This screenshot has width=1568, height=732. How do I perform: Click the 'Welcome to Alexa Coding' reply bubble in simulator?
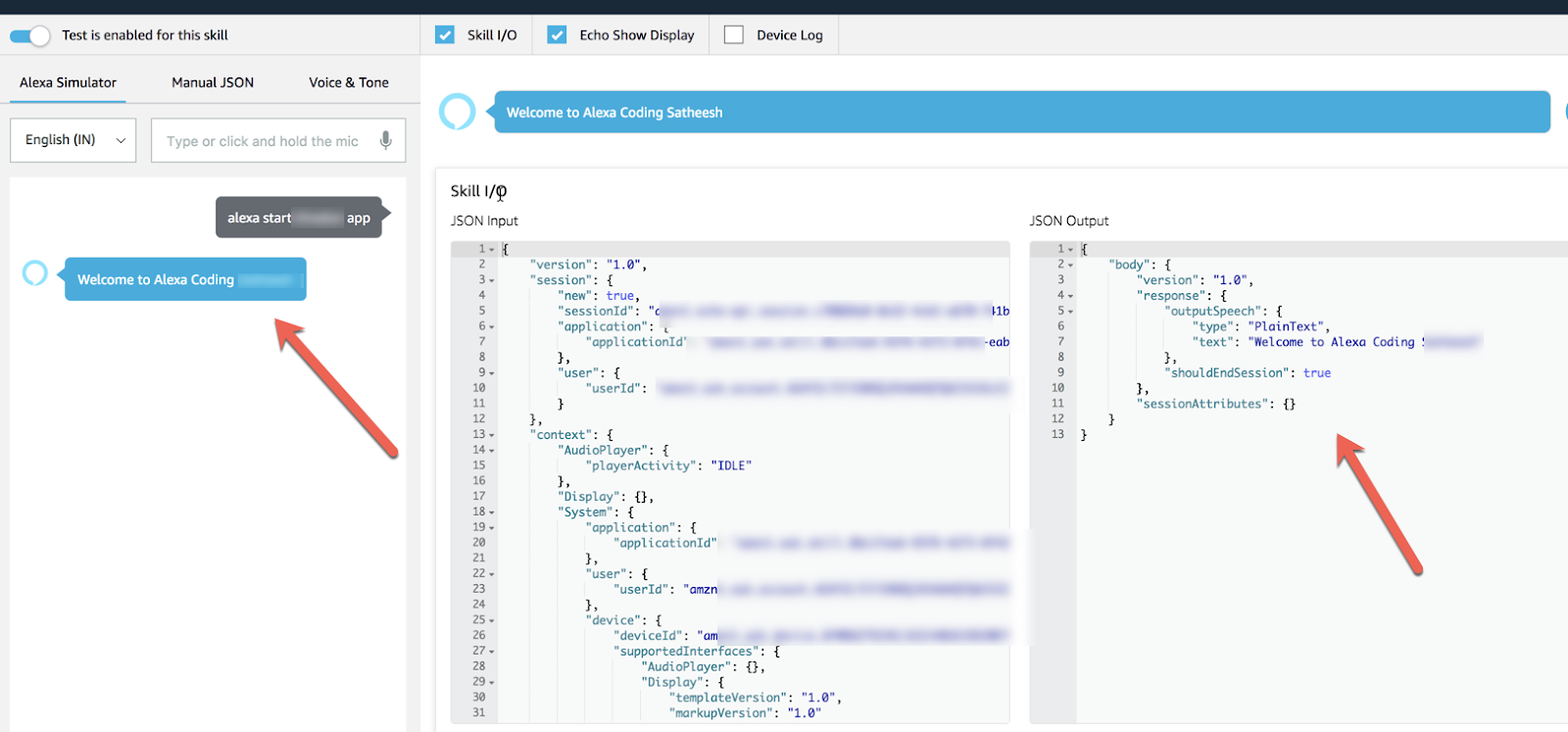[x=185, y=279]
